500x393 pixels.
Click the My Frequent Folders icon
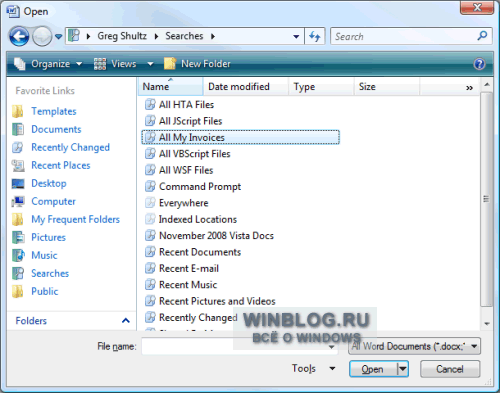[18, 220]
